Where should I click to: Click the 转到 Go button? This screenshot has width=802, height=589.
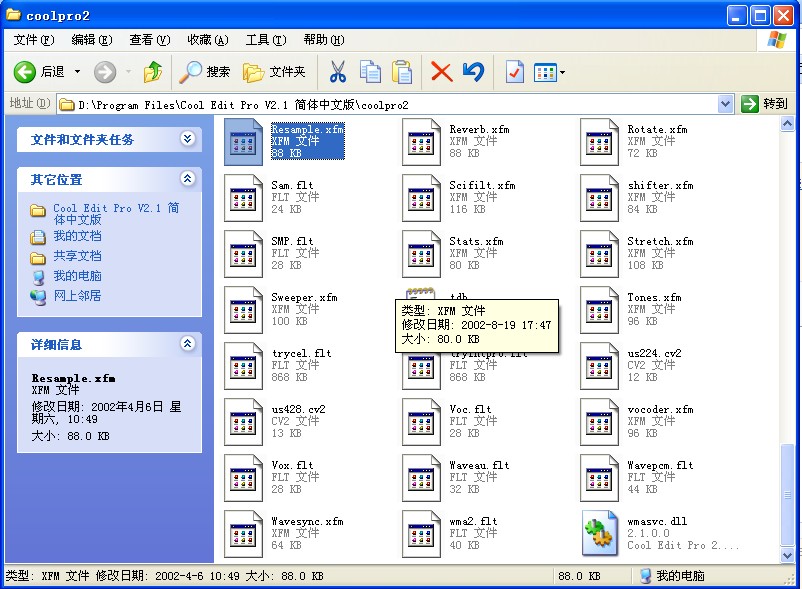(764, 104)
